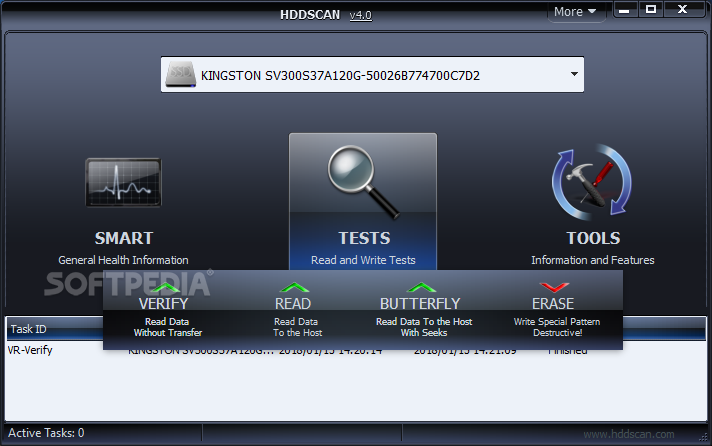Click the TOOLS label text
Viewport: 712px width, 446px height.
coord(593,238)
